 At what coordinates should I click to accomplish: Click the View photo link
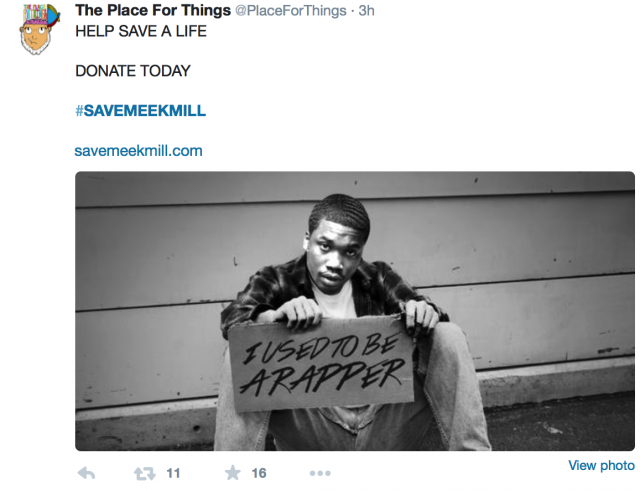tap(601, 465)
